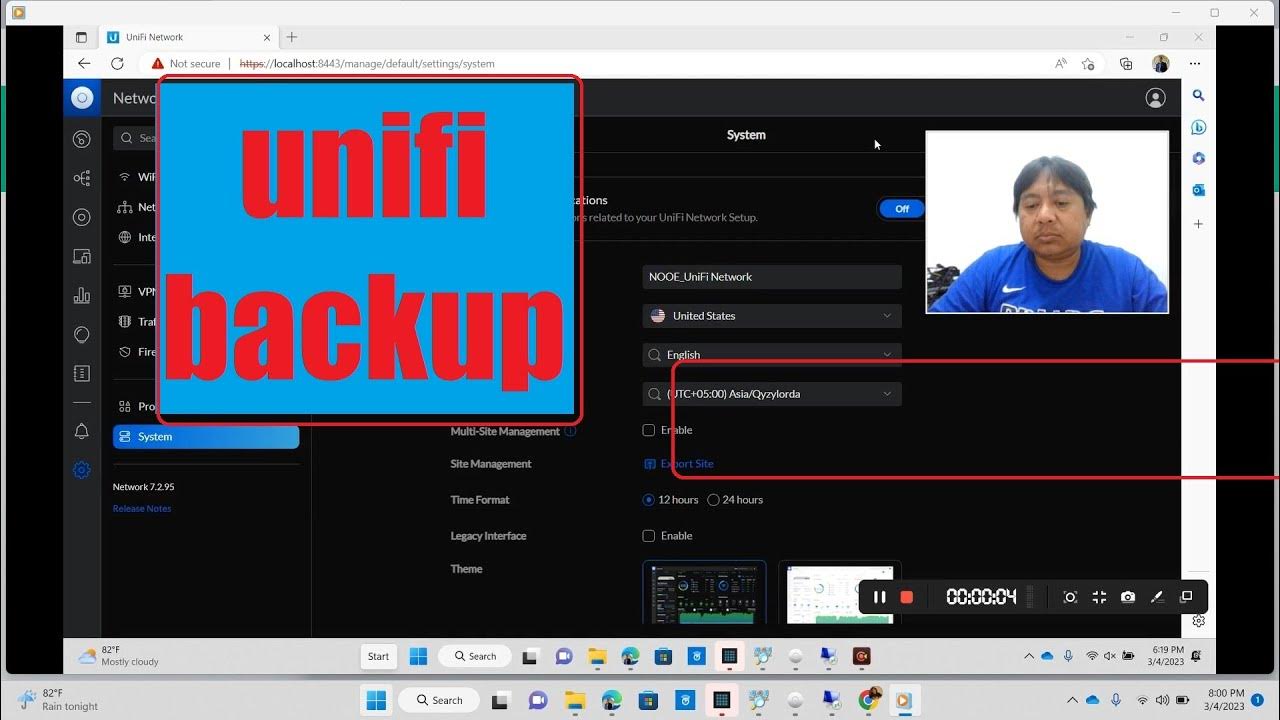Open the Release Notes link
1280x720 pixels.
click(142, 509)
